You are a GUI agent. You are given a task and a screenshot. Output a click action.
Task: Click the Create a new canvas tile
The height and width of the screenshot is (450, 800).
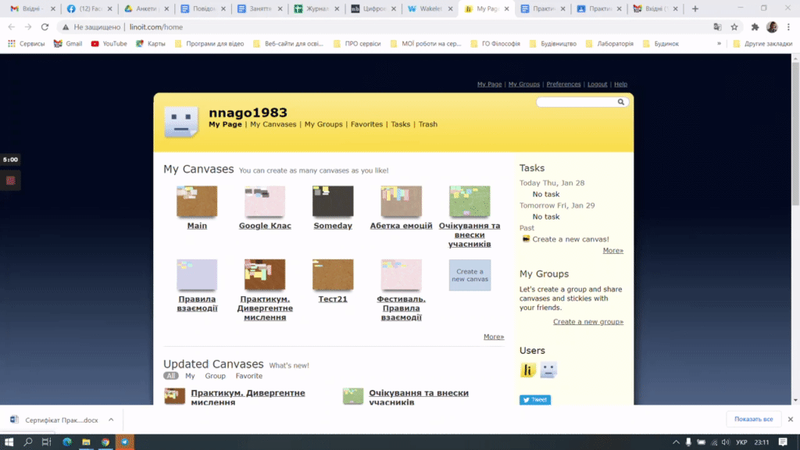click(469, 274)
